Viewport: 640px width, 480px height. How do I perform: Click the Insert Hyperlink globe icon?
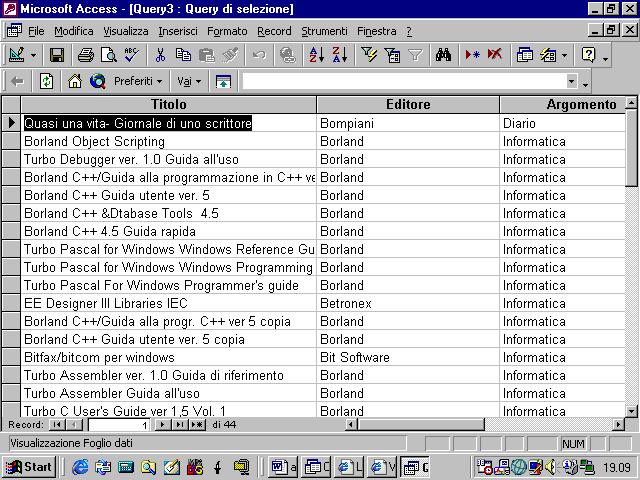pos(288,55)
